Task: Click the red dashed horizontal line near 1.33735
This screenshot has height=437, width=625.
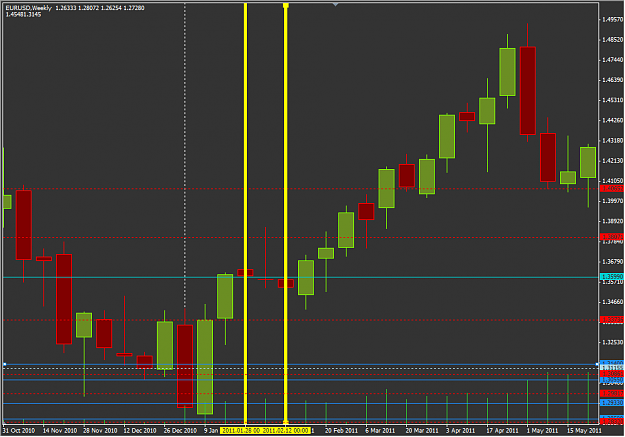Action: pos(301,320)
